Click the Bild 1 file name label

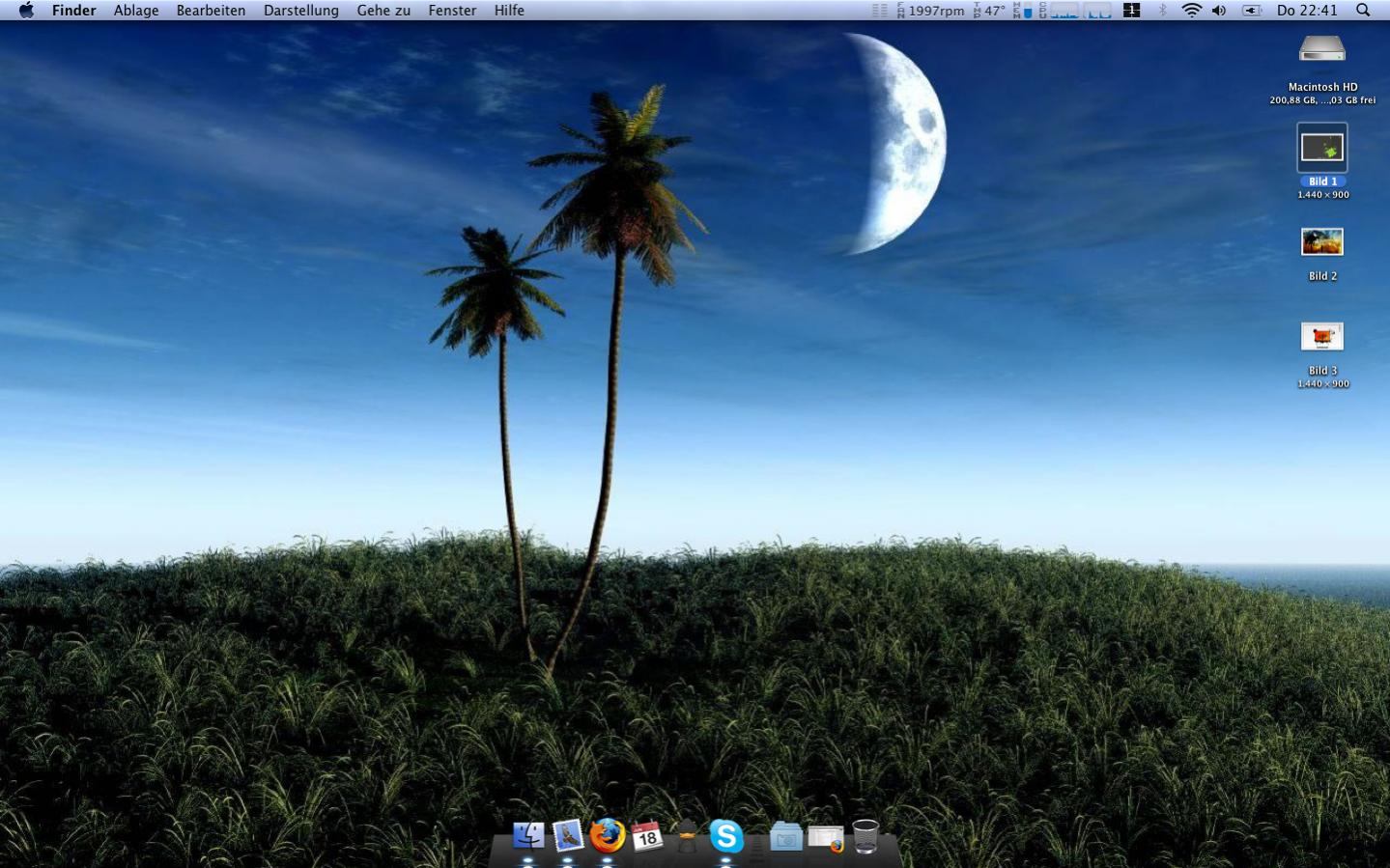(x=1322, y=182)
